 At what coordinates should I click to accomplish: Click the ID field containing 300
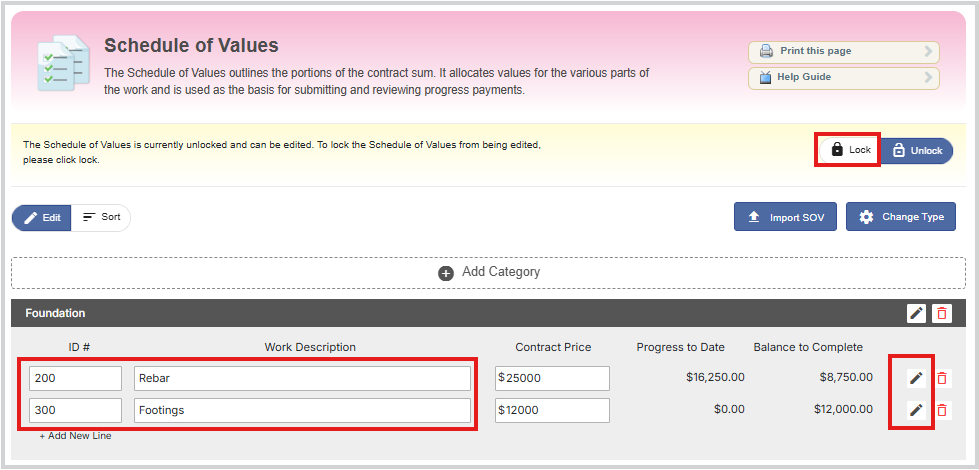[75, 410]
